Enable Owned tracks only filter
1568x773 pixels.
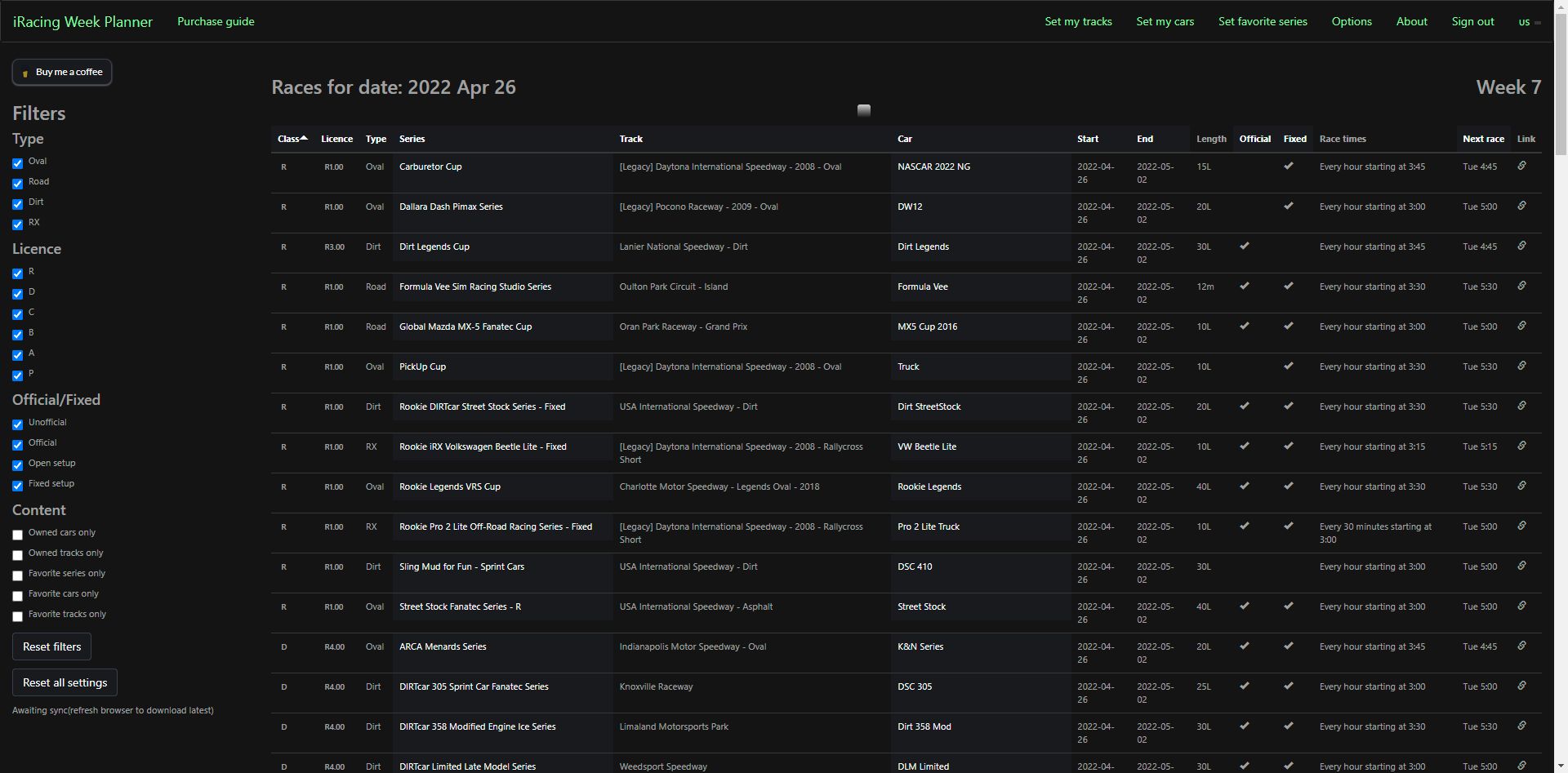17,555
